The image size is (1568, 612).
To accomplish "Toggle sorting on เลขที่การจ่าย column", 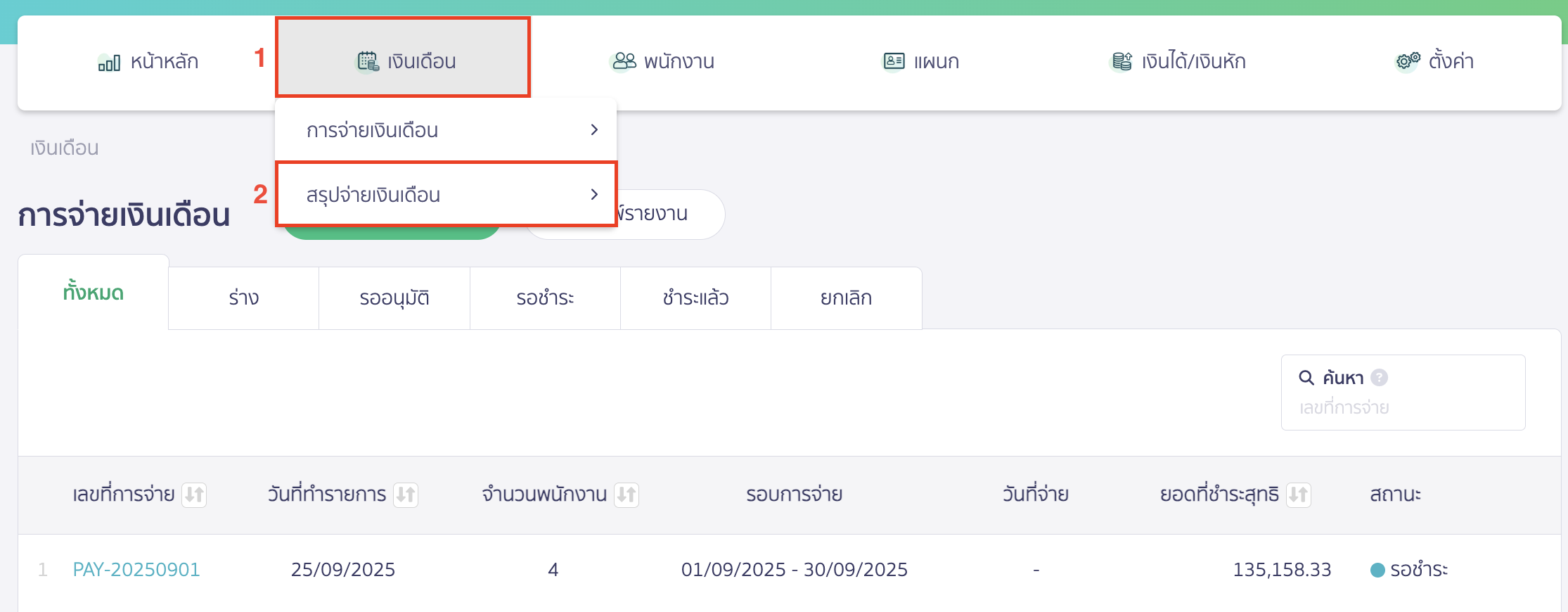I will (x=194, y=495).
